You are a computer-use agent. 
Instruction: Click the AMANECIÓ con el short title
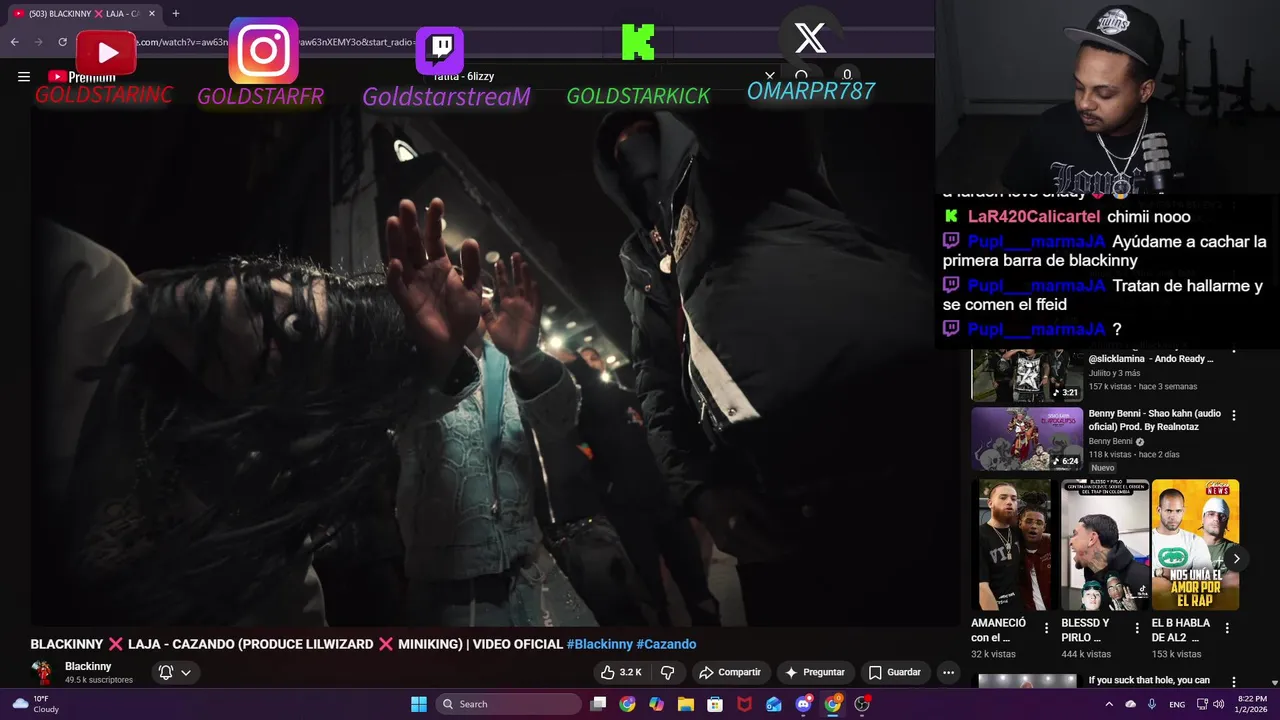coord(998,630)
